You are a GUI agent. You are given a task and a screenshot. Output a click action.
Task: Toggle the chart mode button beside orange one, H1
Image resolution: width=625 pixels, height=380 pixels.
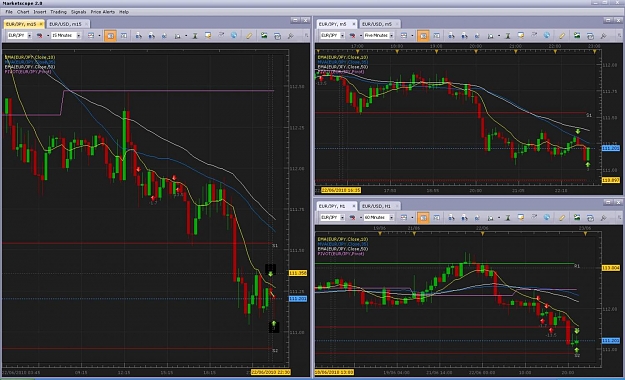tap(436, 218)
